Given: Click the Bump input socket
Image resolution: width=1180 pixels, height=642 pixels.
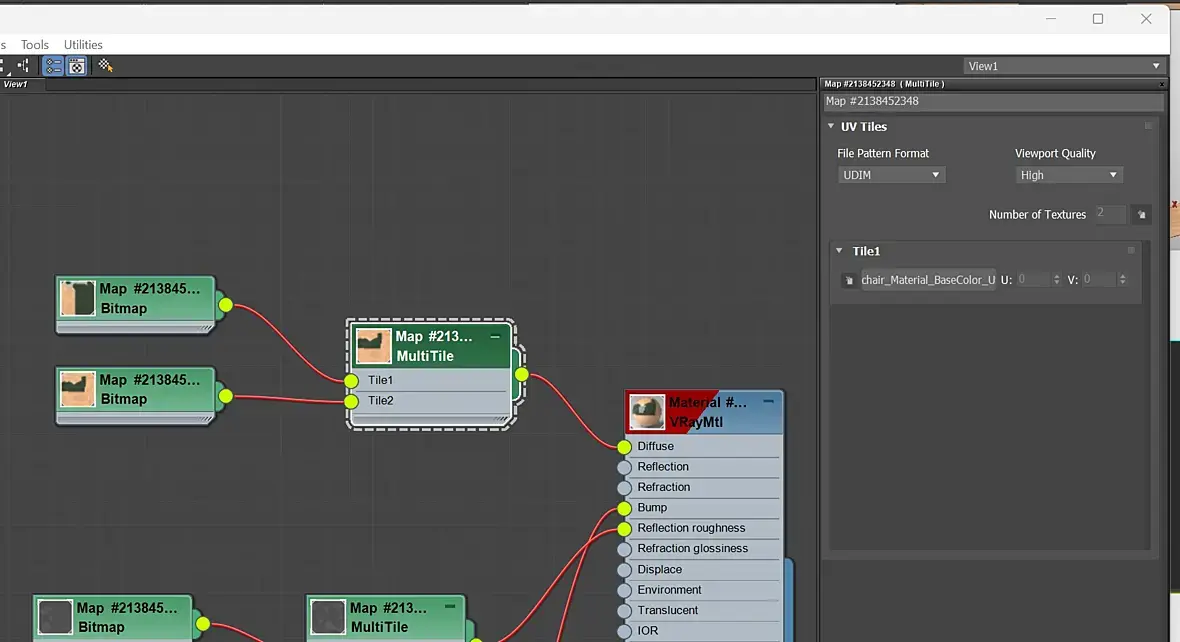Looking at the screenshot, I should [x=624, y=508].
